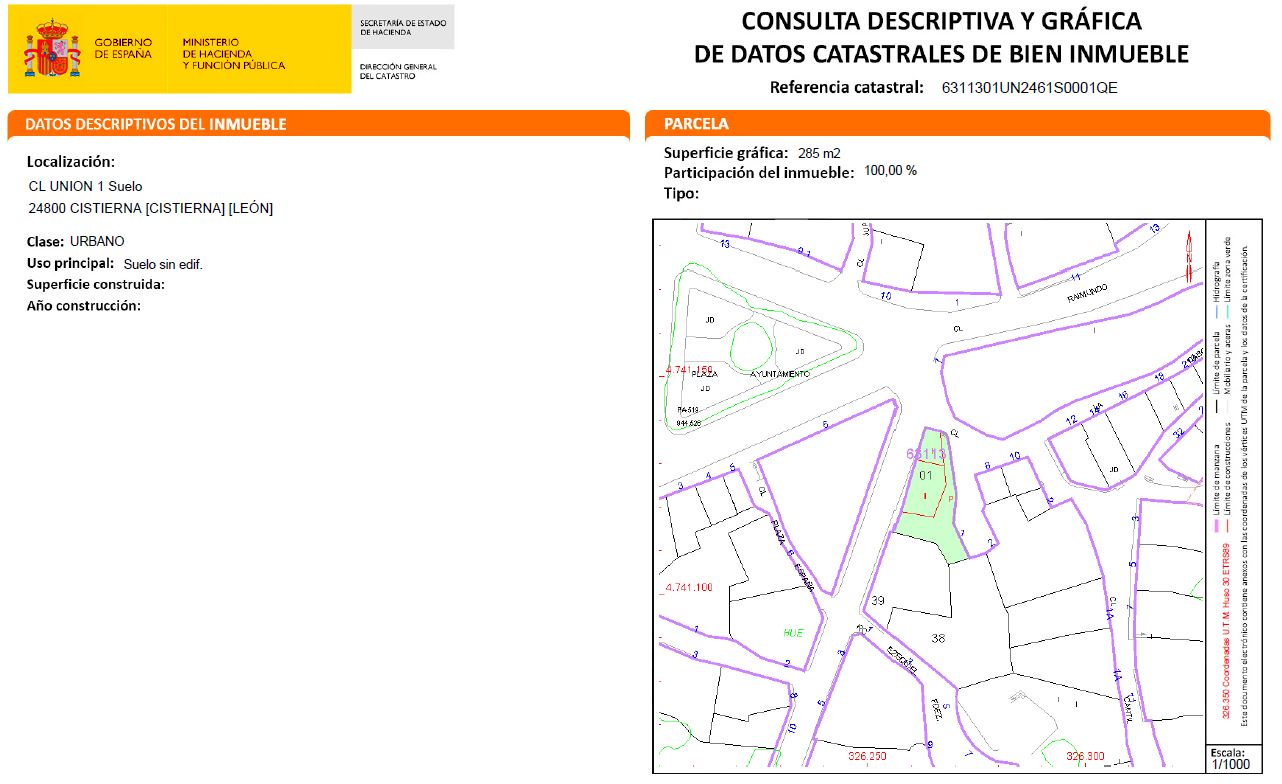The width and height of the screenshot is (1282, 784).
Task: Click DIRECCIÓN GENERAL DEL CATASTRO text
Action: pos(398,71)
